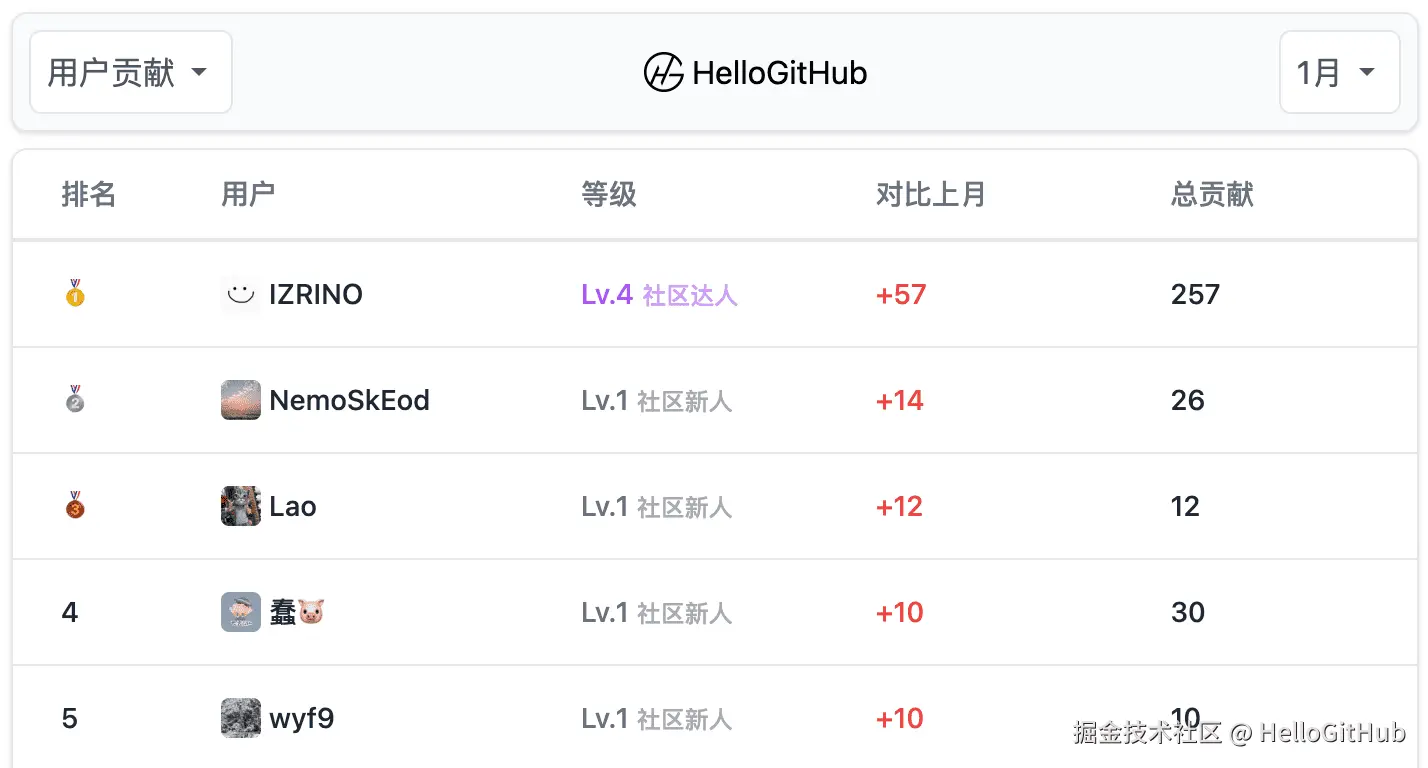Click wyf9's avatar thumbnail
The height and width of the screenshot is (768, 1428).
tap(240, 718)
